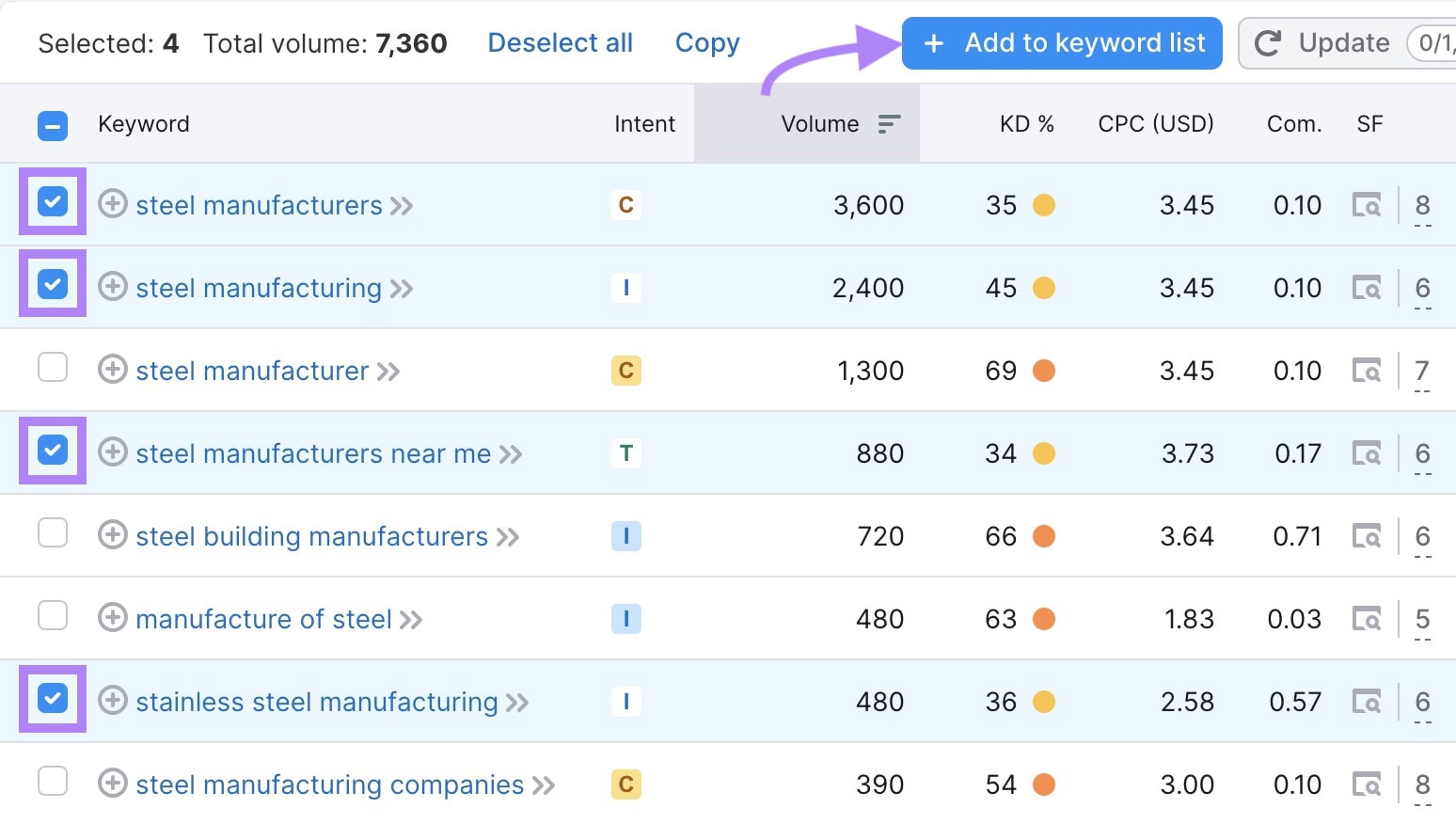The height and width of the screenshot is (824, 1456).
Task: Click the Volume sort icon
Action: (889, 124)
